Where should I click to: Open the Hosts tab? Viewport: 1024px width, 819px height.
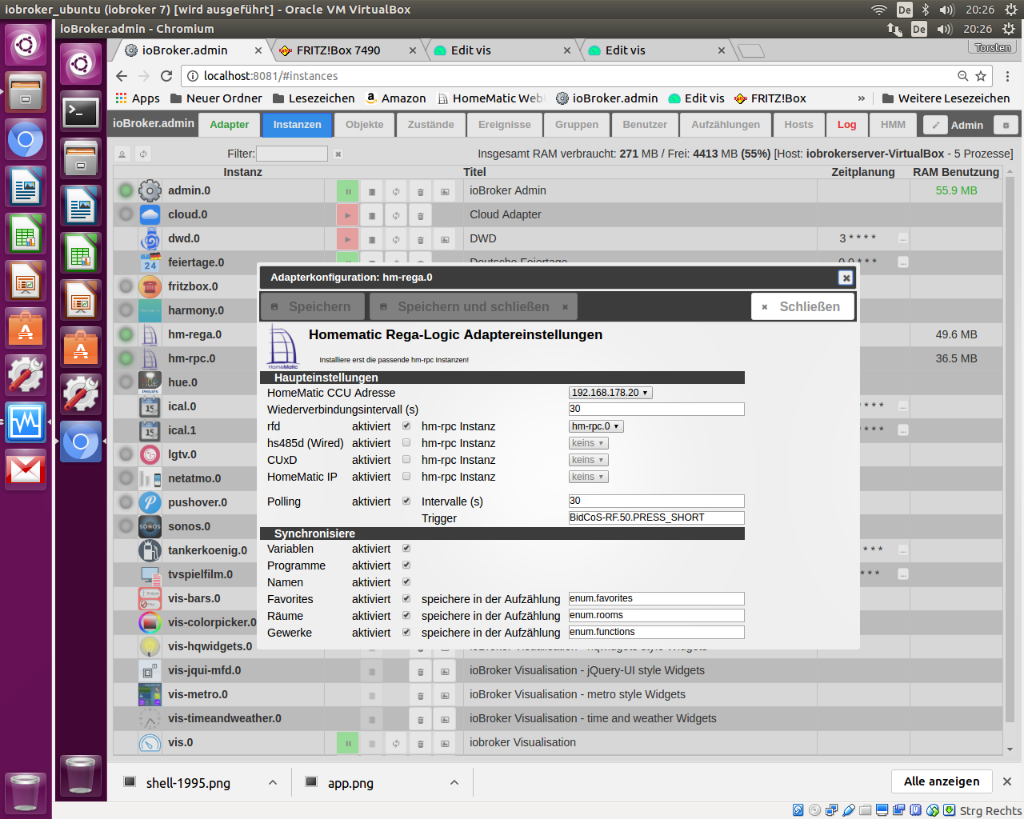click(798, 125)
